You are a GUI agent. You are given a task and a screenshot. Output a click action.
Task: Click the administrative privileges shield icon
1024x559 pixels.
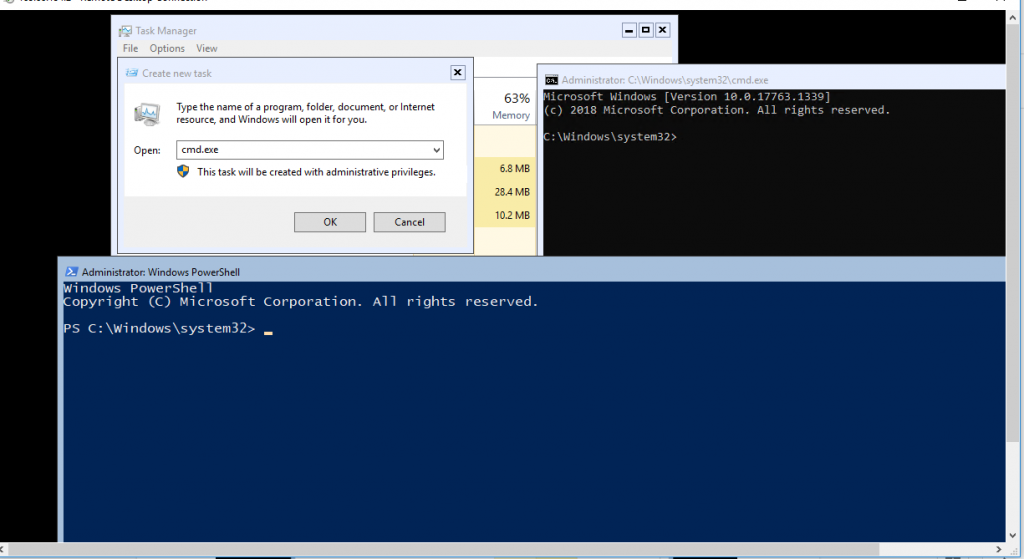183,171
